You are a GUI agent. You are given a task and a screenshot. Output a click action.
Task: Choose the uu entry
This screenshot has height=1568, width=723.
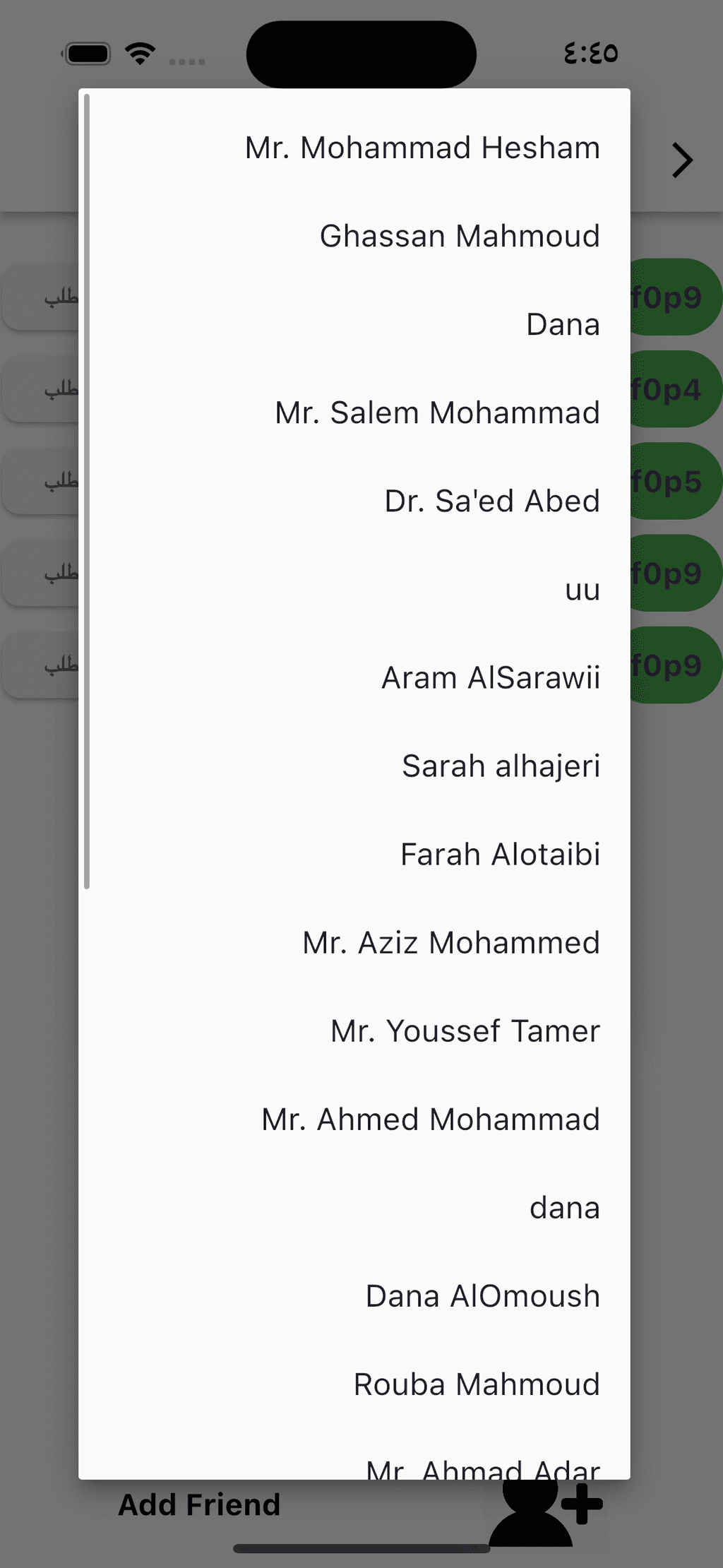tap(582, 590)
